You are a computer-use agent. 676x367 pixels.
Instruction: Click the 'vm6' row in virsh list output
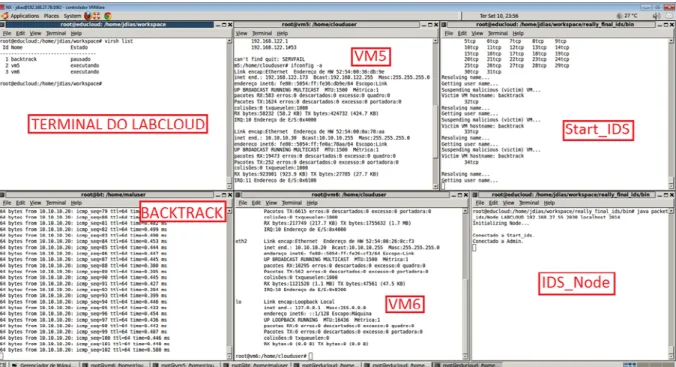52,72
